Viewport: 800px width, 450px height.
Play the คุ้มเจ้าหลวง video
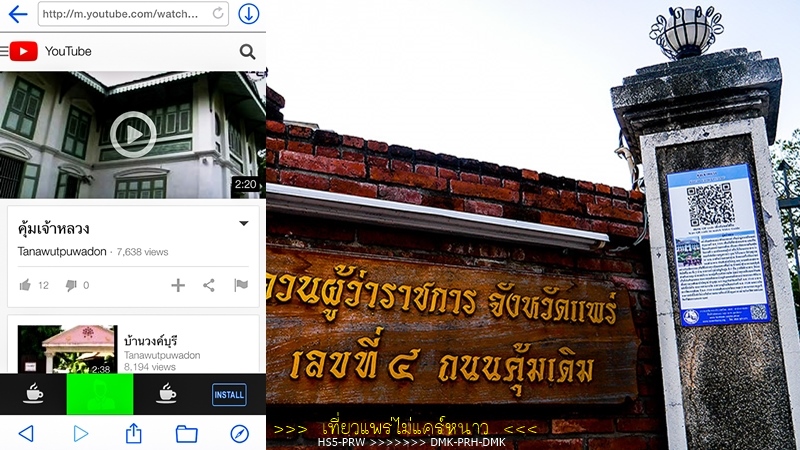133,134
